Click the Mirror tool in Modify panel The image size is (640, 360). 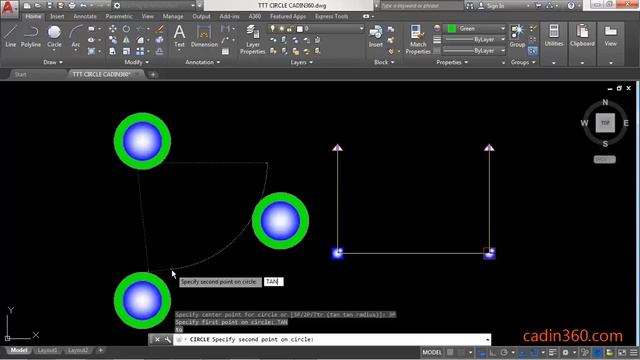click(126, 40)
